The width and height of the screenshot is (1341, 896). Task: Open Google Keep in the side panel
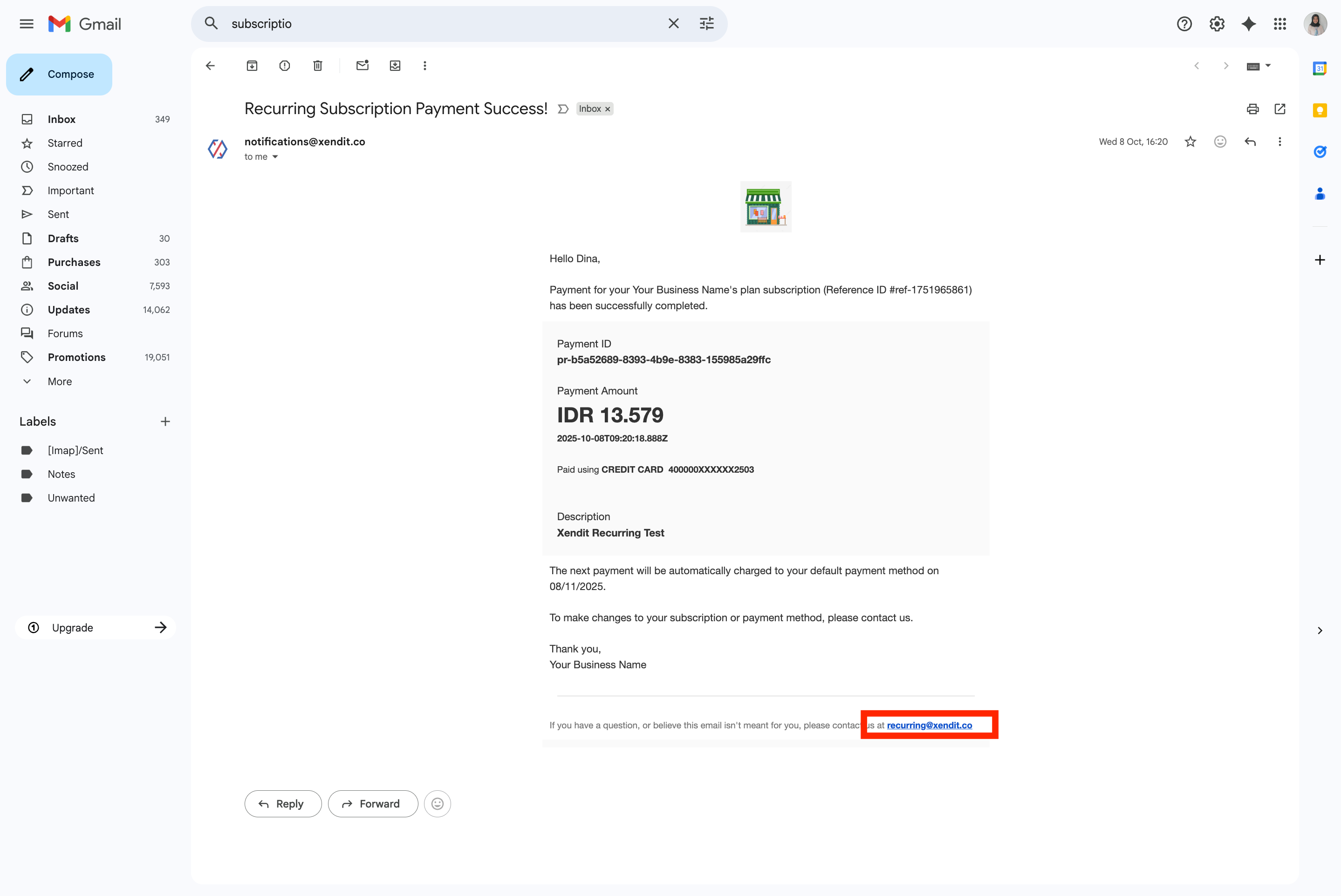1320,110
